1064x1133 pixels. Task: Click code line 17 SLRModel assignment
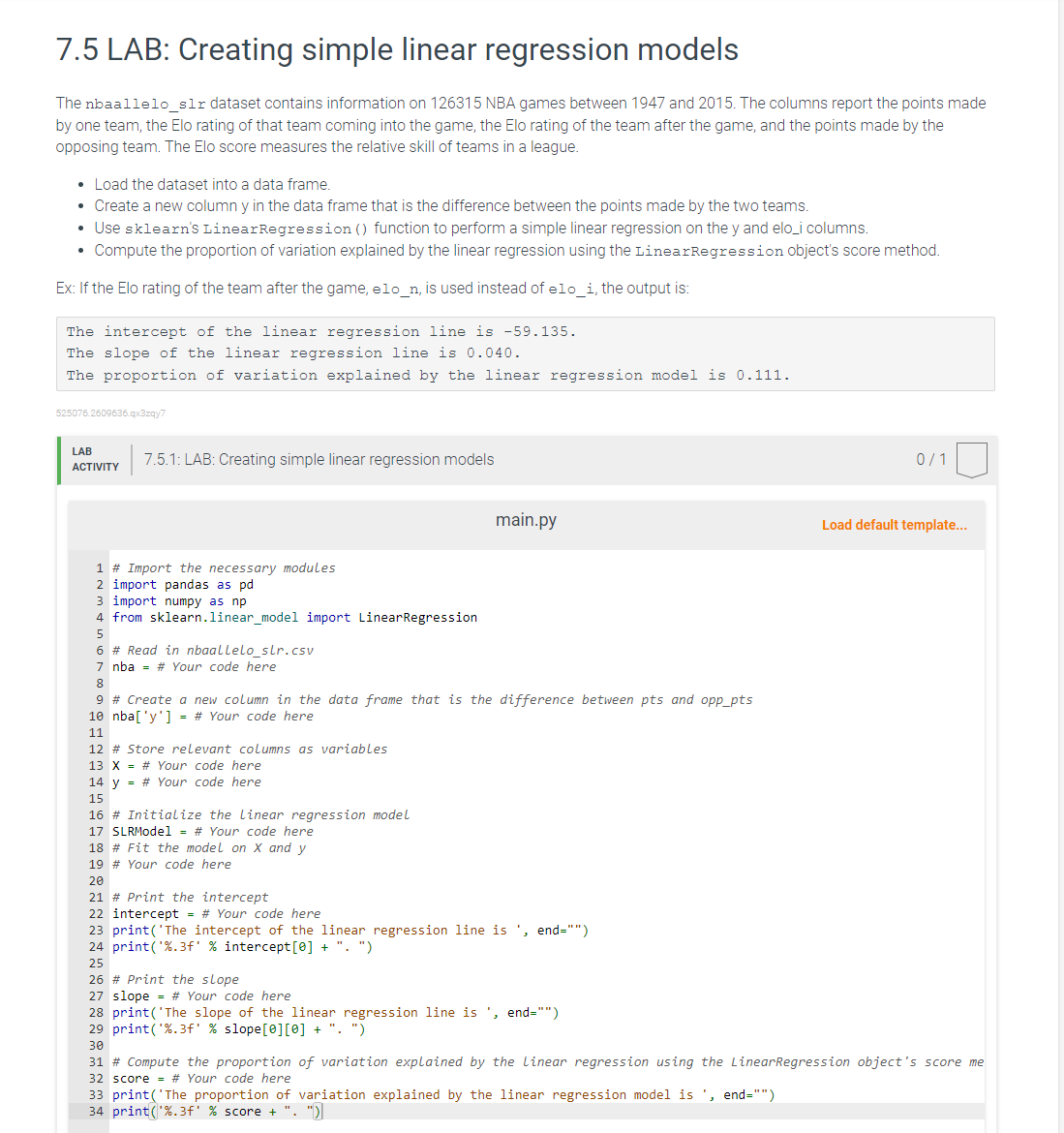click(212, 832)
